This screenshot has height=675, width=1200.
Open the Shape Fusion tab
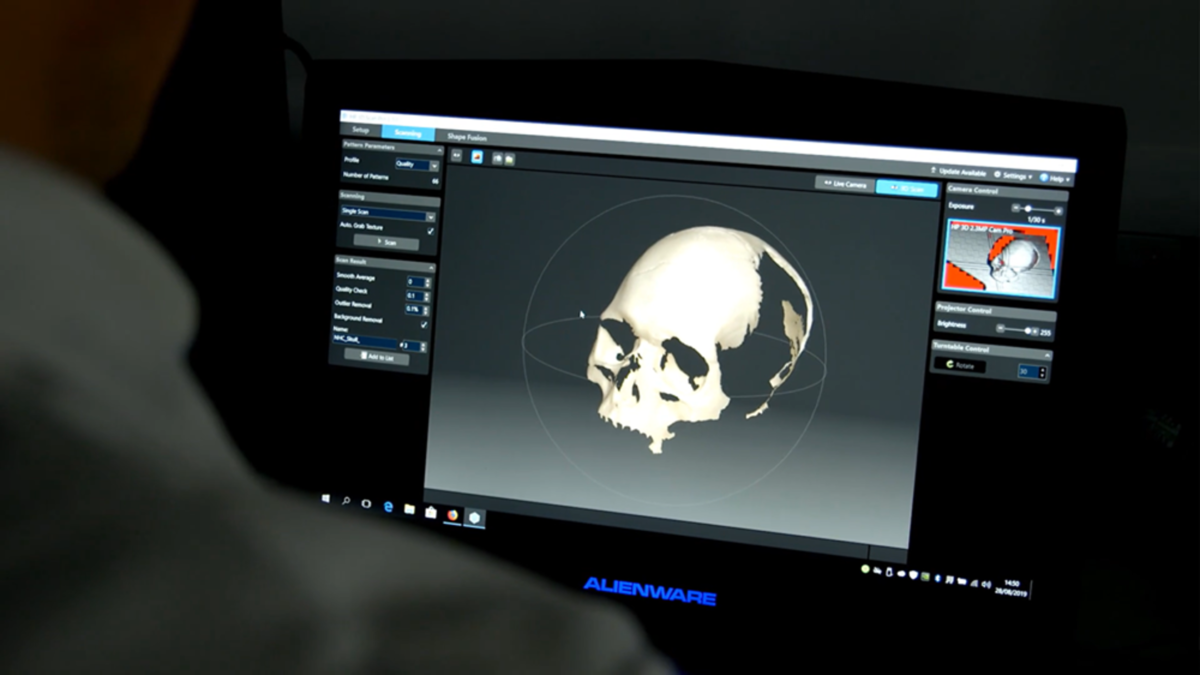(x=465, y=136)
